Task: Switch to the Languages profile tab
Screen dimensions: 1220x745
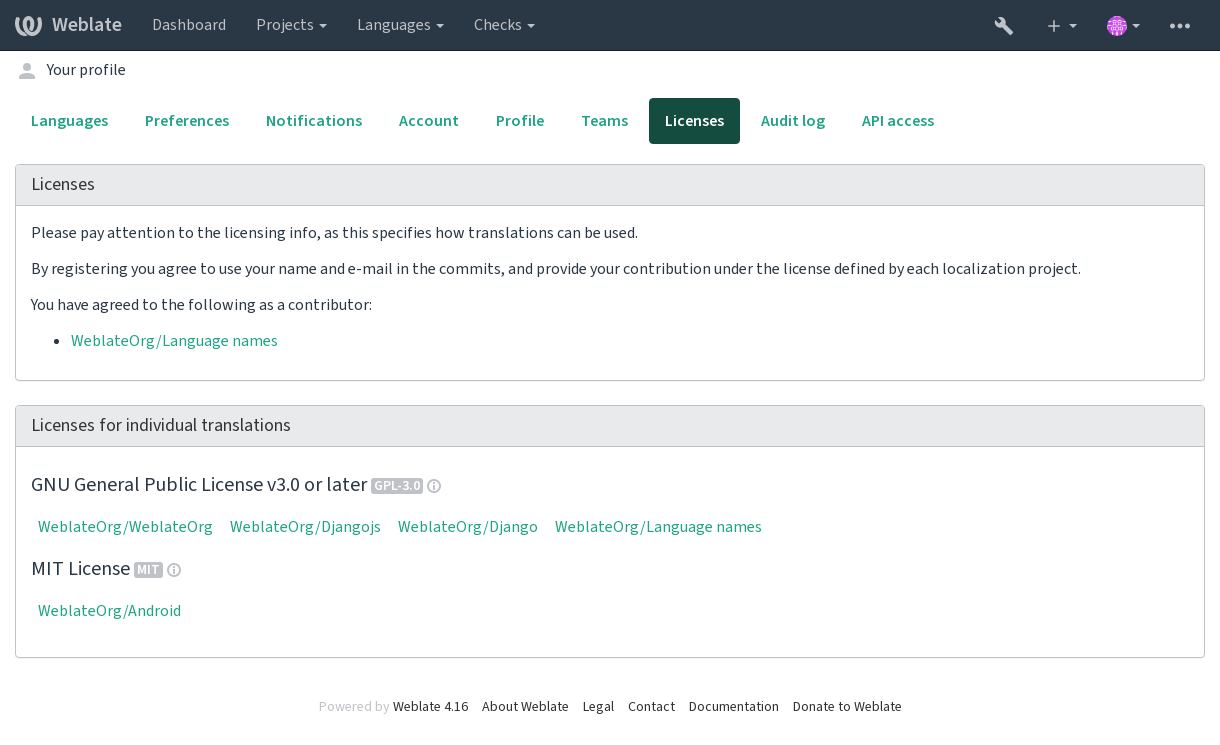Action: (70, 121)
